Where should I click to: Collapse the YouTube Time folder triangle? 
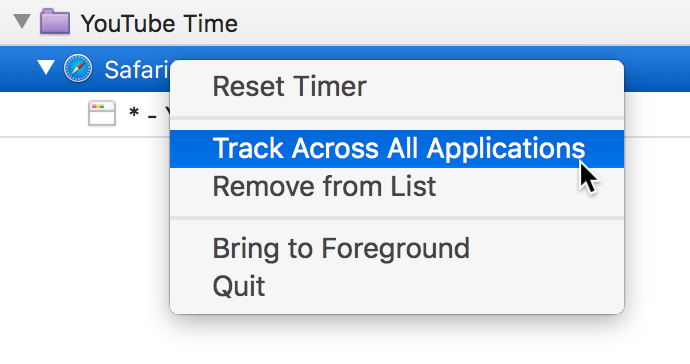coord(22,21)
